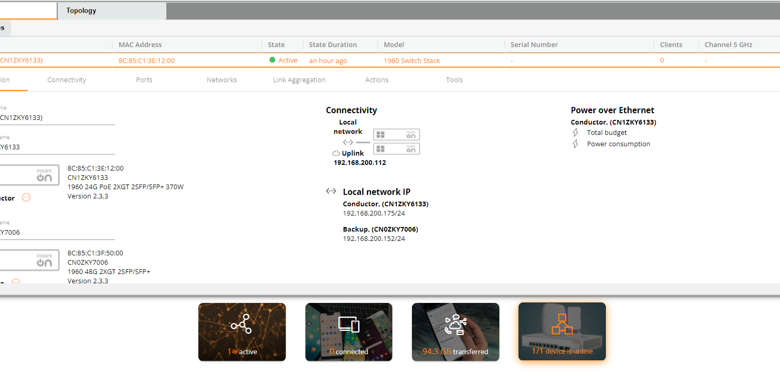Viewport: 780px width, 372px height.
Task: Click IP address 192.168.200.175/24
Action: pos(374,213)
